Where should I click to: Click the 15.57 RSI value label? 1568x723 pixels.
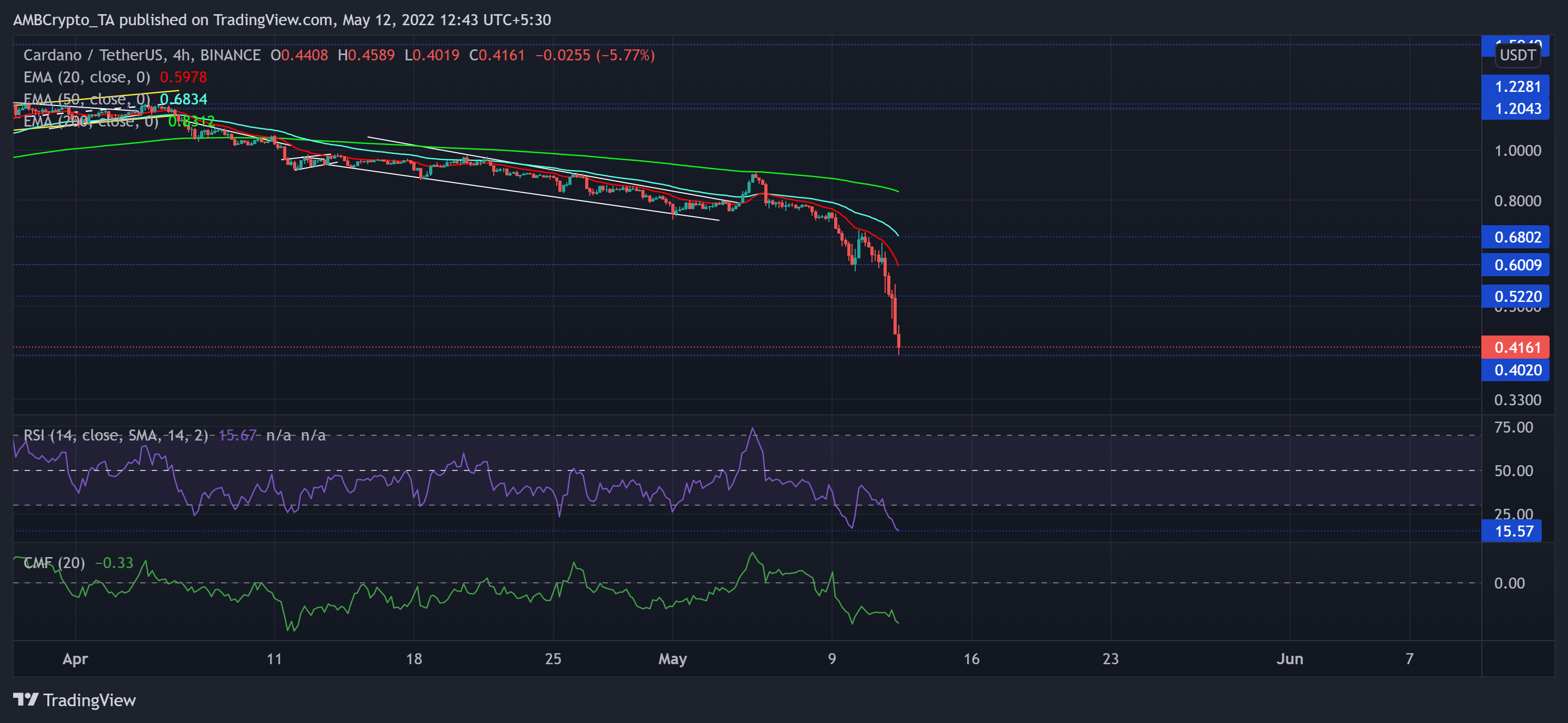click(x=1511, y=531)
